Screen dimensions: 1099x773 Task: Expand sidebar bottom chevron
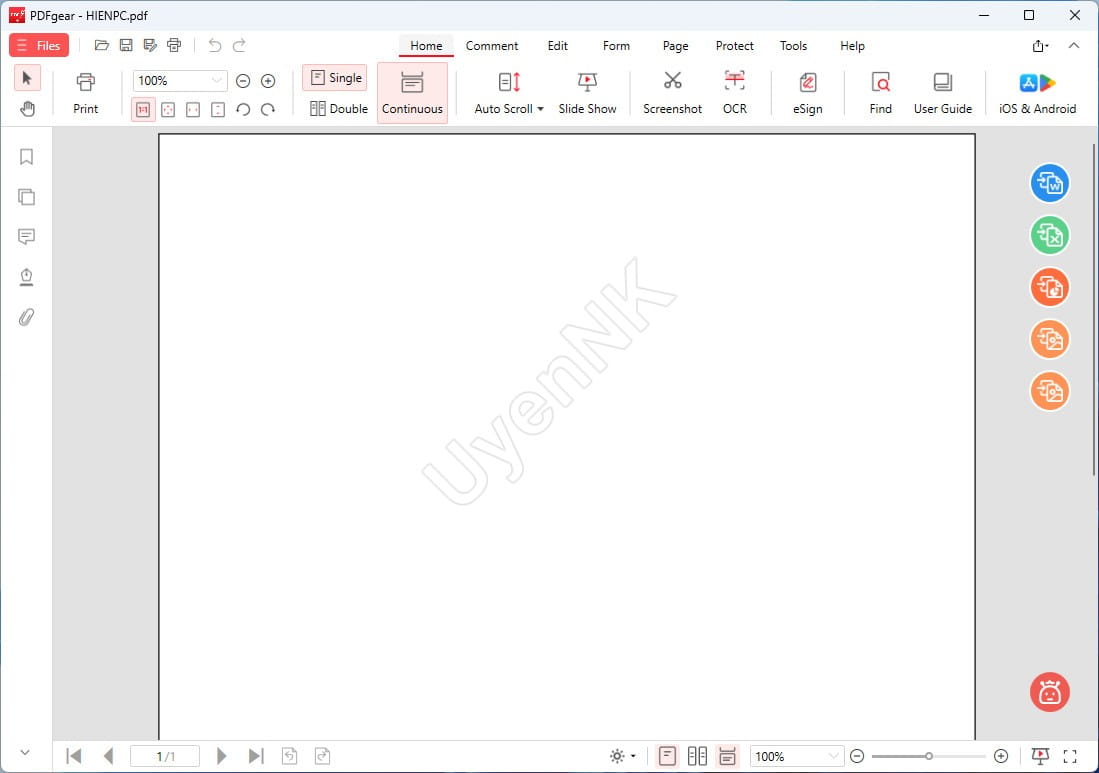coord(25,753)
